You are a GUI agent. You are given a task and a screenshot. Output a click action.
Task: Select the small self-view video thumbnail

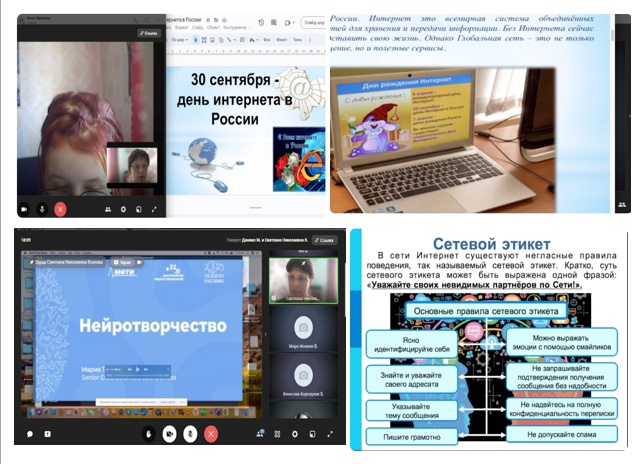coord(132,165)
